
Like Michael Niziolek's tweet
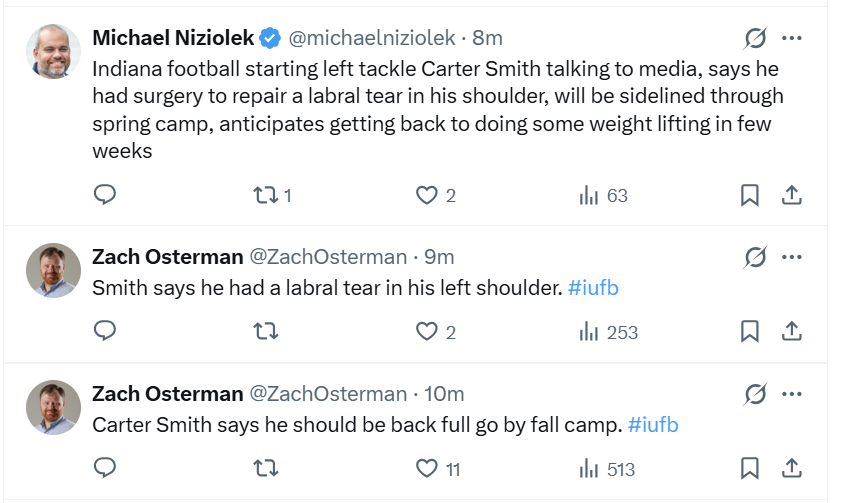(427, 195)
